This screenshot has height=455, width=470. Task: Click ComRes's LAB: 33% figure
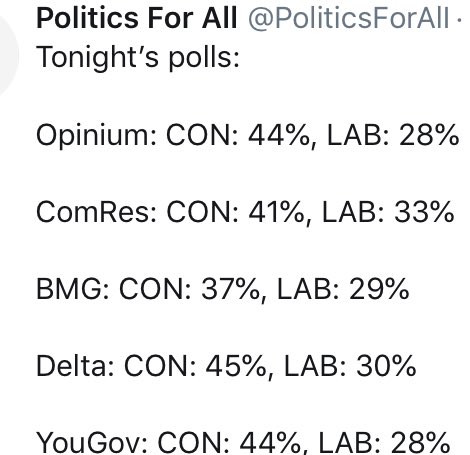tap(388, 212)
